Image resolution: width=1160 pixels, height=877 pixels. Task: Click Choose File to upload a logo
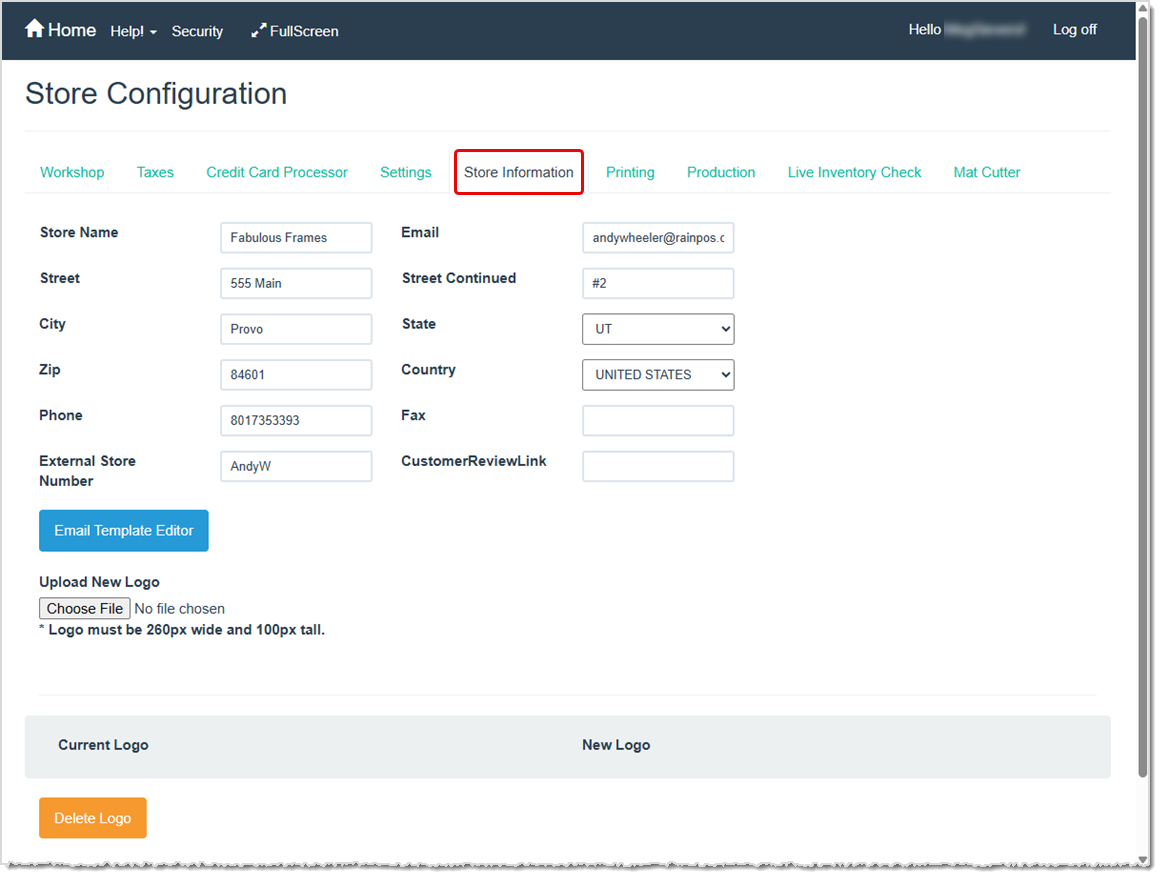point(84,608)
